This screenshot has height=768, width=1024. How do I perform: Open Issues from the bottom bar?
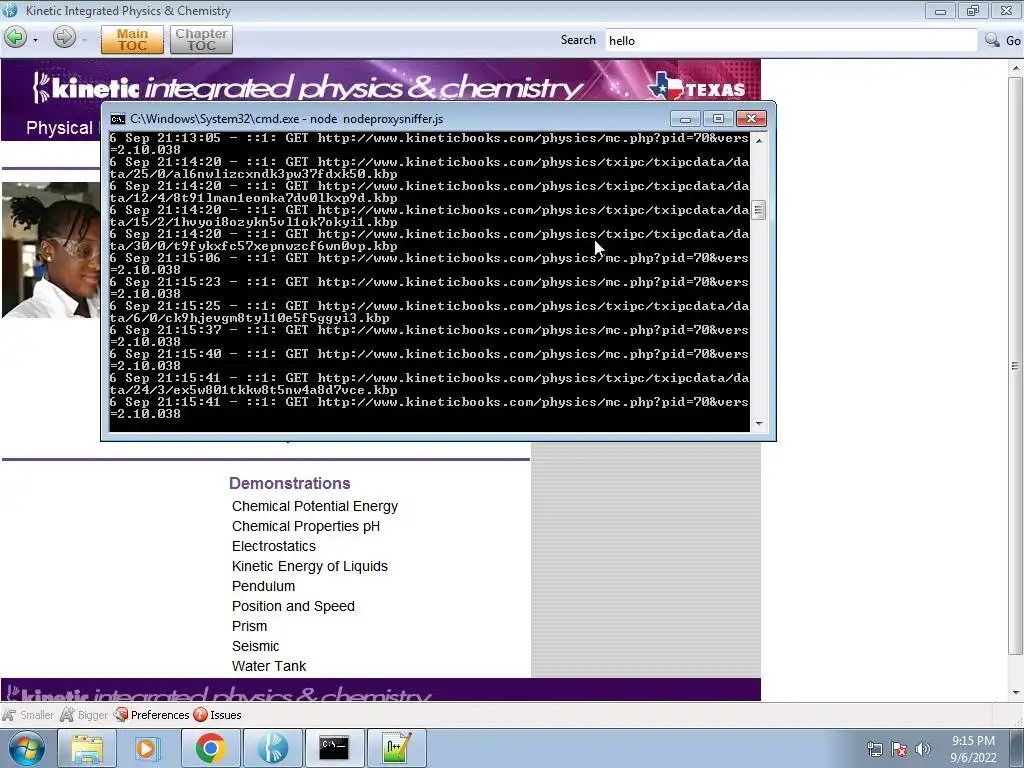click(217, 715)
